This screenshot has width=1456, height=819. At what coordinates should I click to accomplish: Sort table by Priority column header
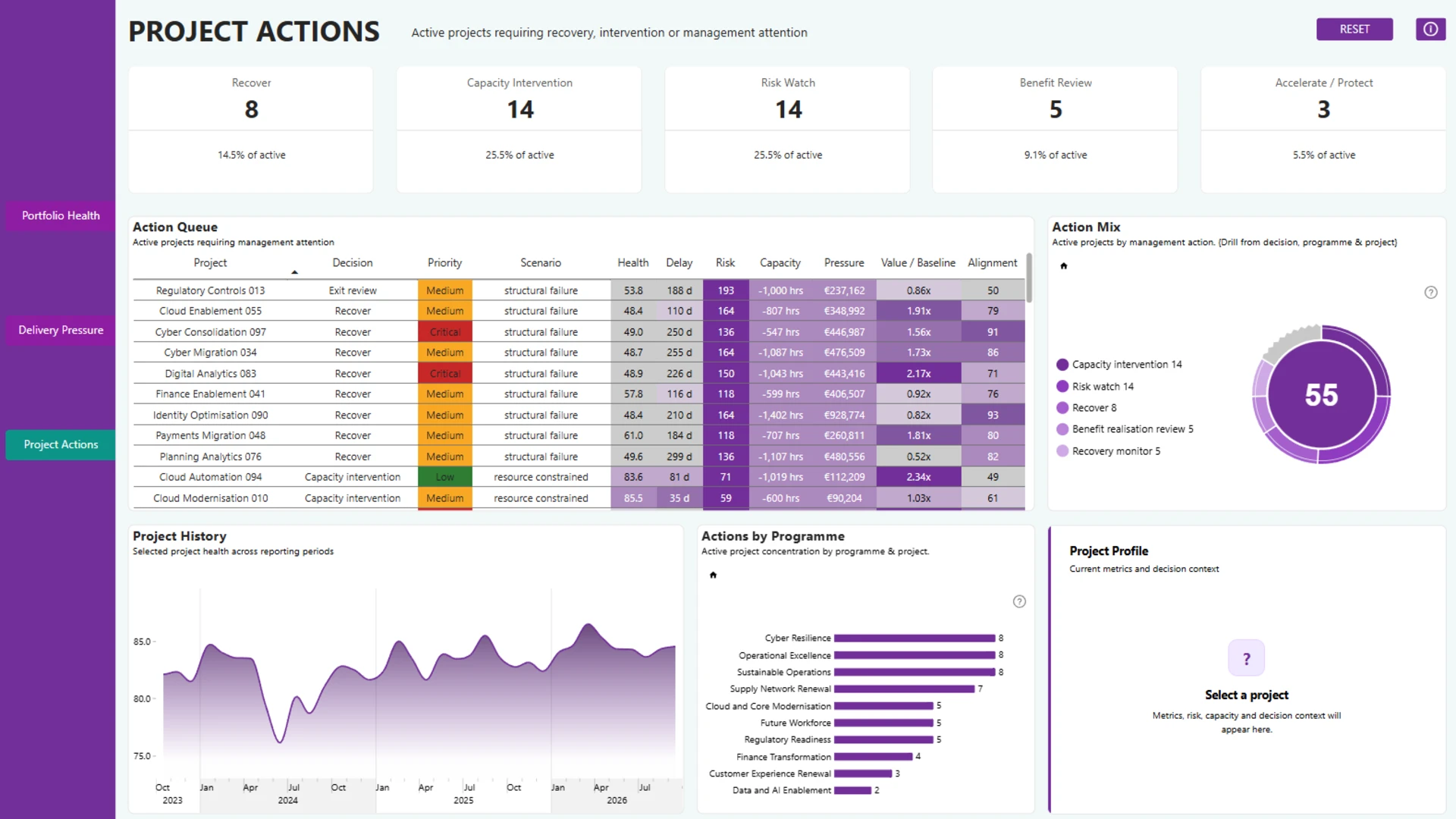444,263
